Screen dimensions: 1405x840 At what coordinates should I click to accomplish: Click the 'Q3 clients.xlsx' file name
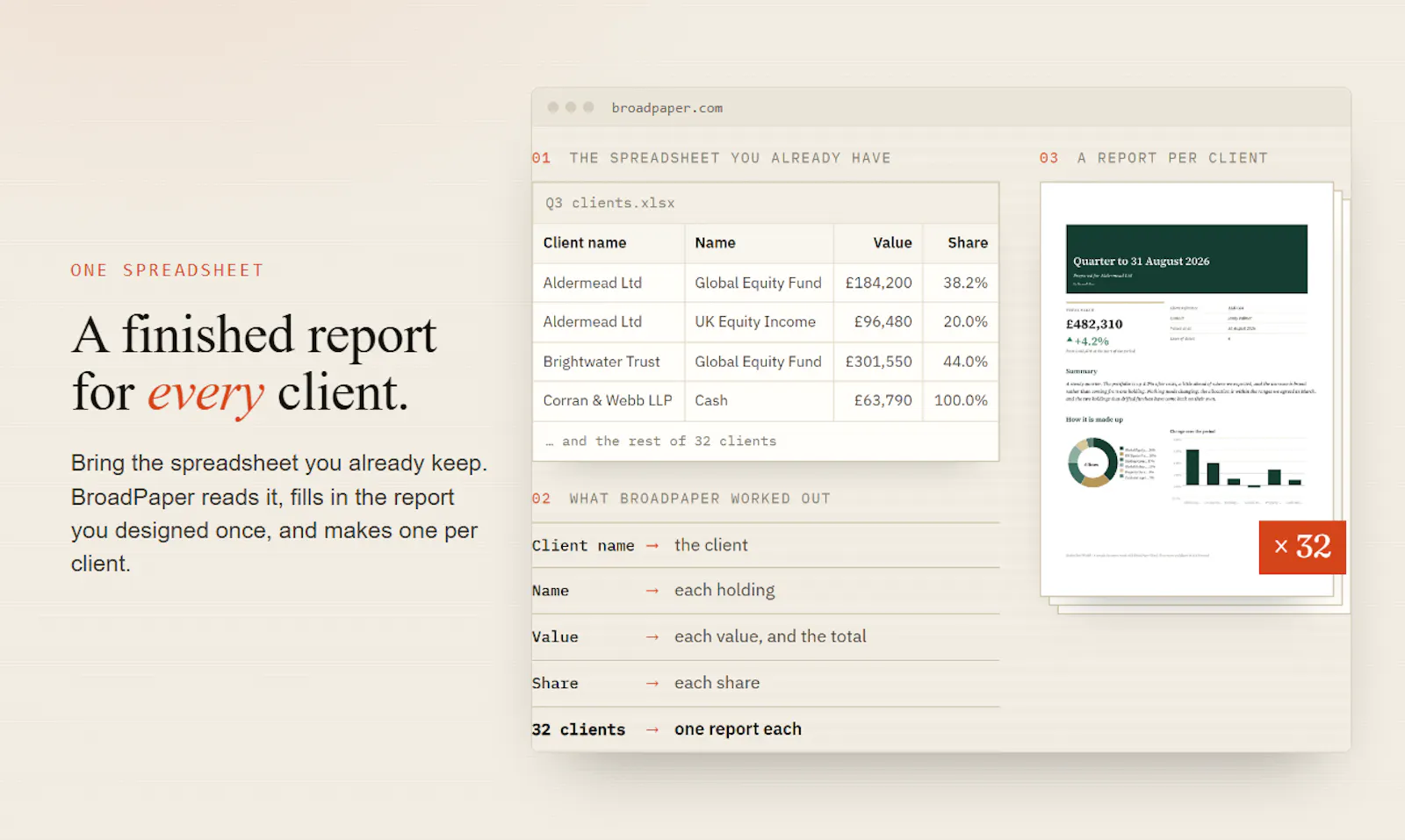point(610,203)
